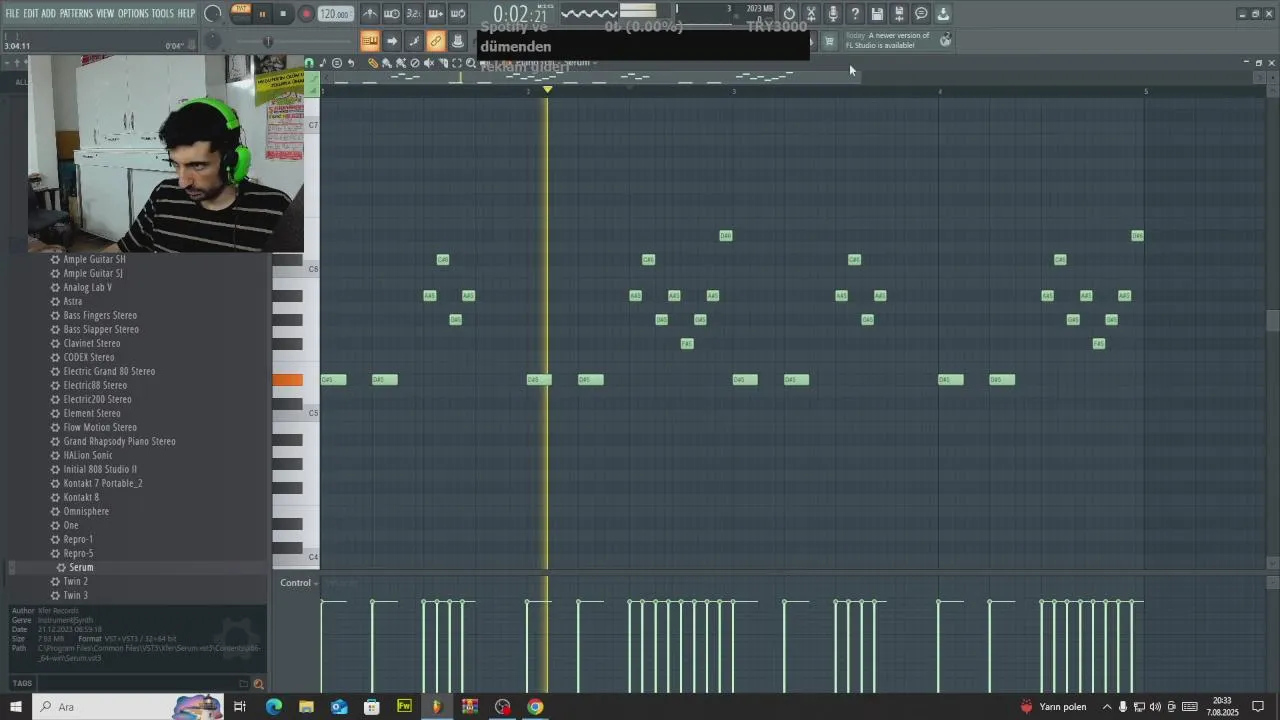Expand hidden system tray icons chevron
The width and height of the screenshot is (1280, 720).
(x=1106, y=707)
